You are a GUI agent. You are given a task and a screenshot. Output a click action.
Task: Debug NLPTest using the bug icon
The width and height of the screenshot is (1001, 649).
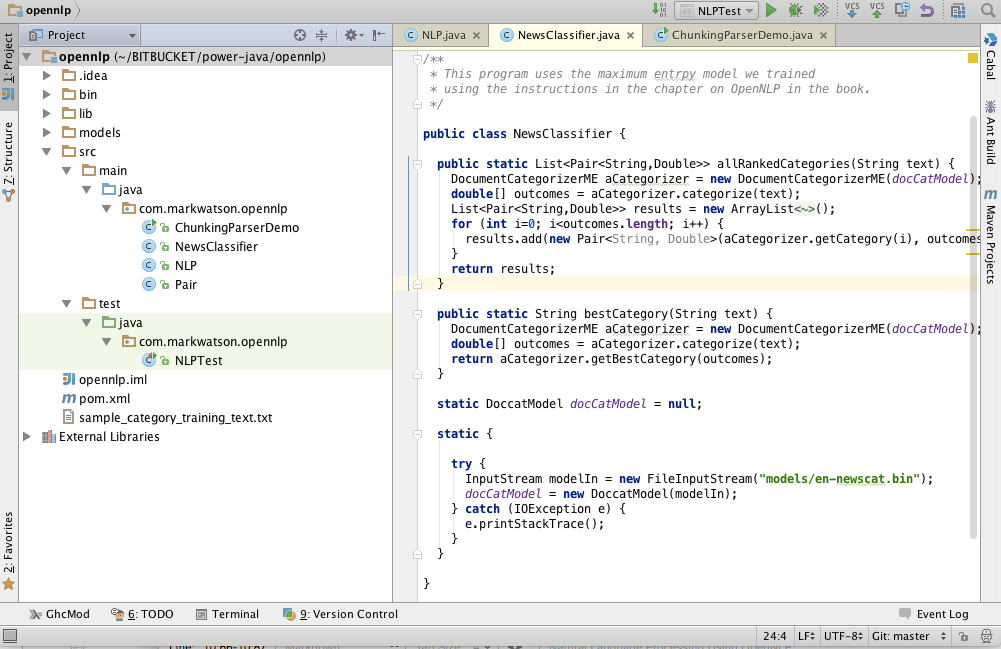tap(795, 10)
